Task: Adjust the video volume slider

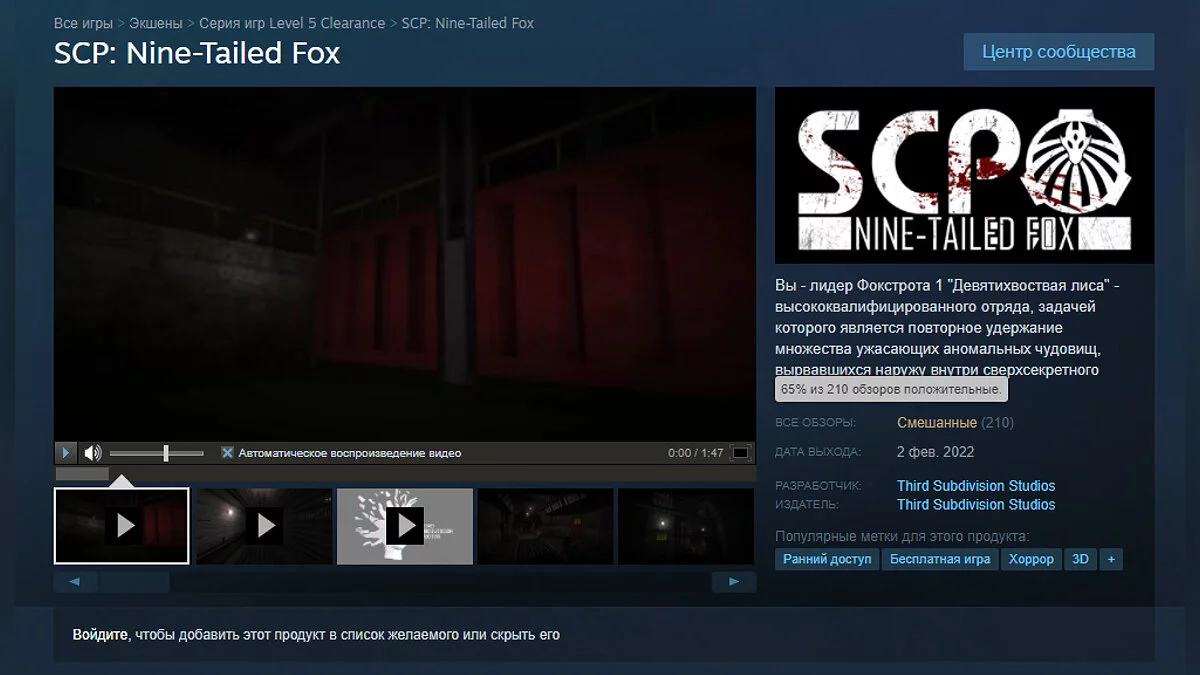Action: (156, 453)
